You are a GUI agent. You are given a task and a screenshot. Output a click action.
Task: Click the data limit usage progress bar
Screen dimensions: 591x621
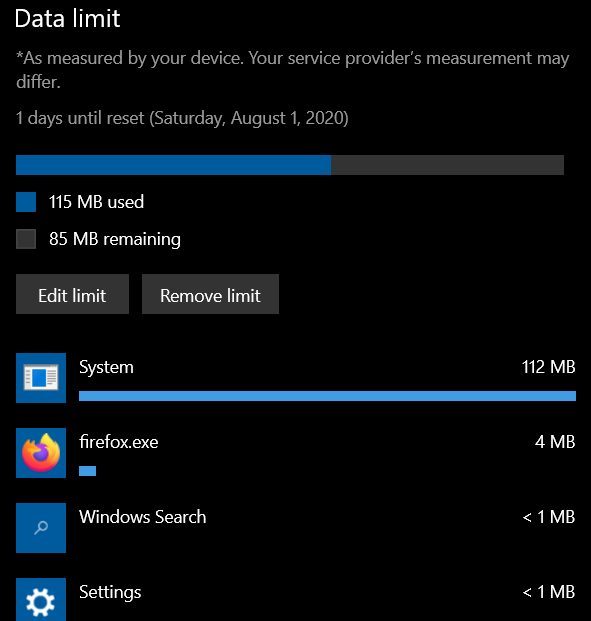click(290, 165)
